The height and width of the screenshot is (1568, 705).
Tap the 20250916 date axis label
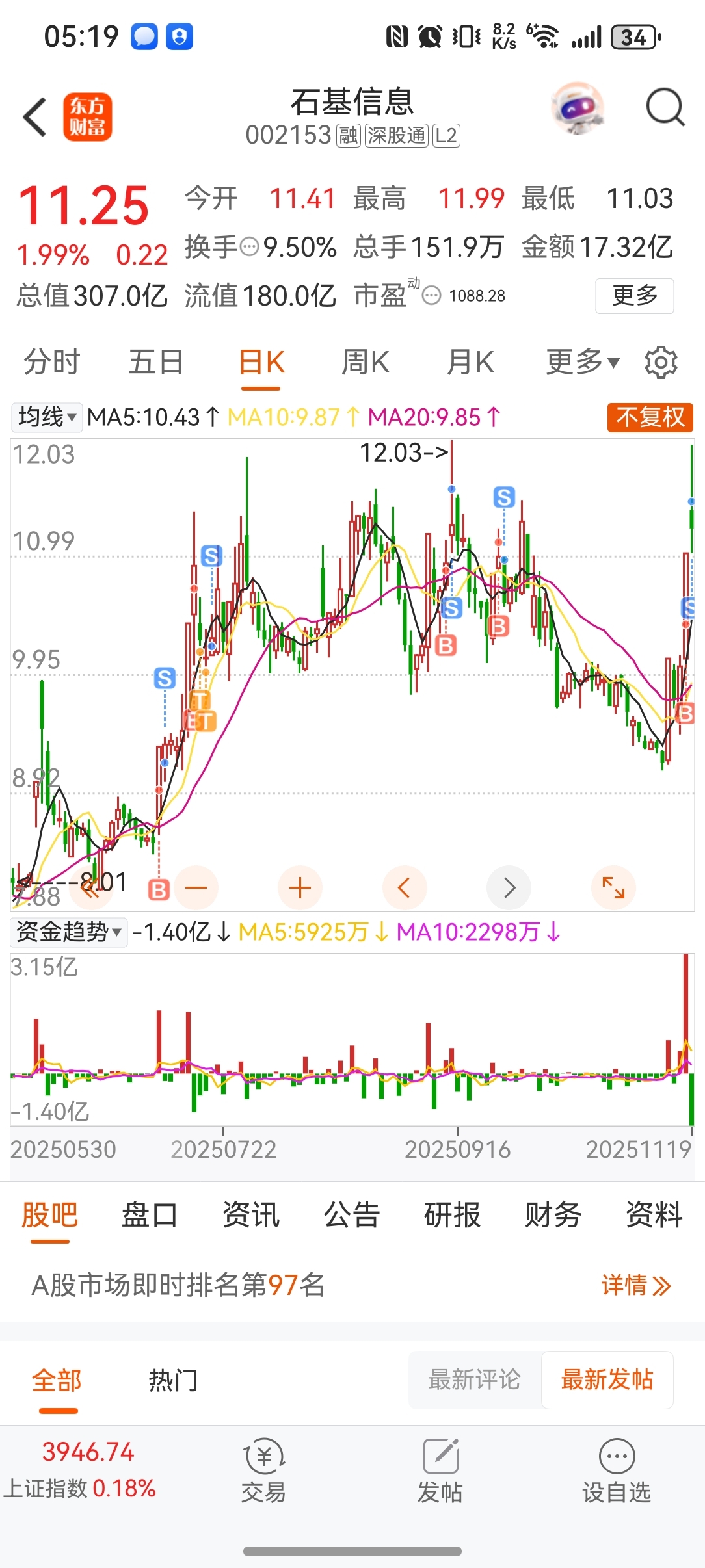click(x=457, y=1149)
